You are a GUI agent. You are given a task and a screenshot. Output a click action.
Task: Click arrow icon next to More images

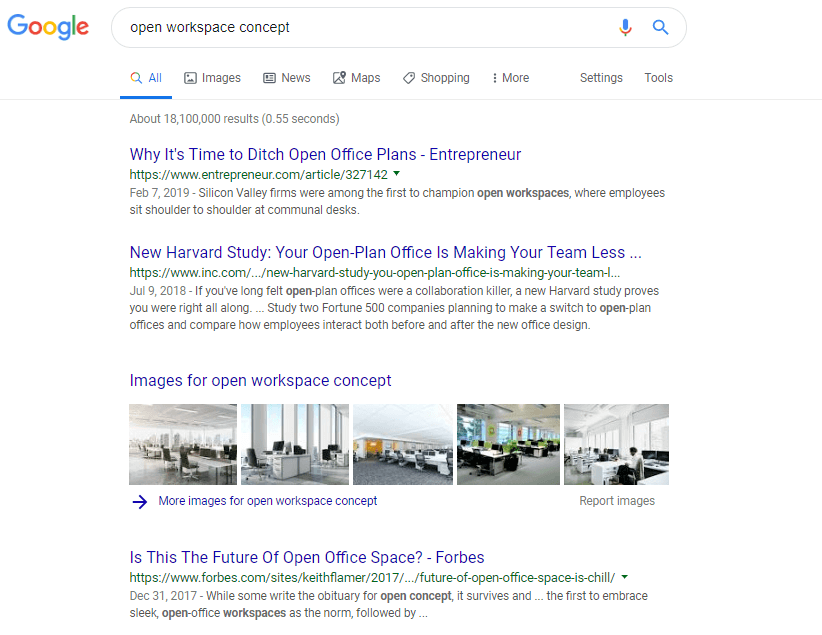point(139,501)
